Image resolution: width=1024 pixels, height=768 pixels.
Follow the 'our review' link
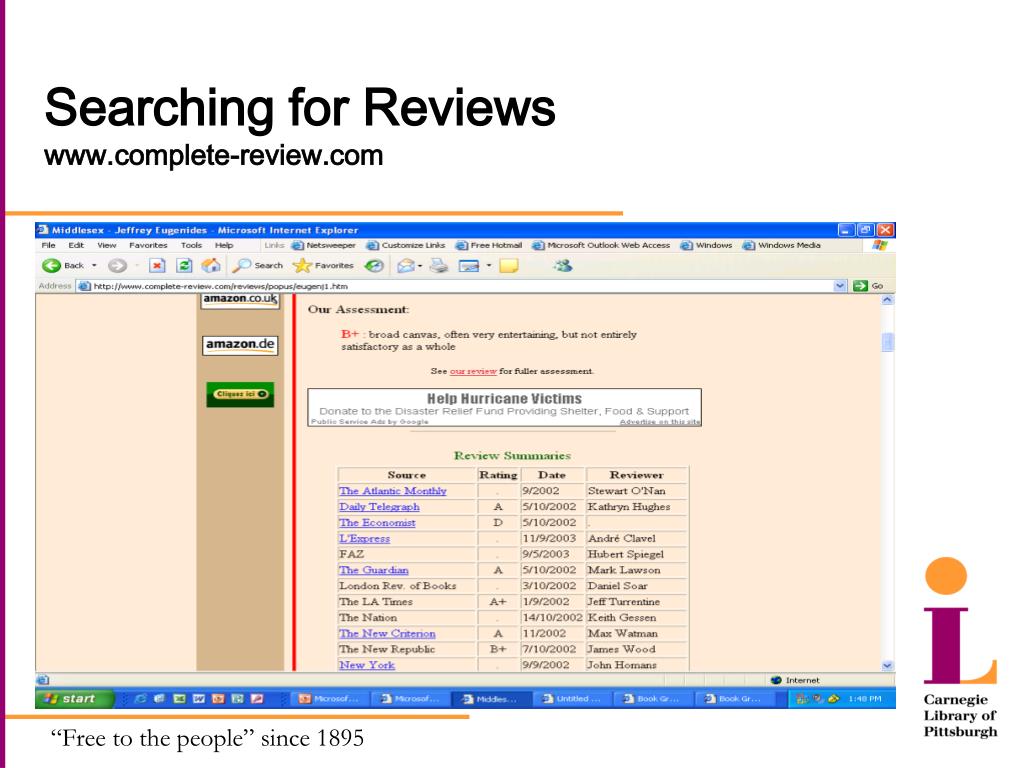pos(473,371)
